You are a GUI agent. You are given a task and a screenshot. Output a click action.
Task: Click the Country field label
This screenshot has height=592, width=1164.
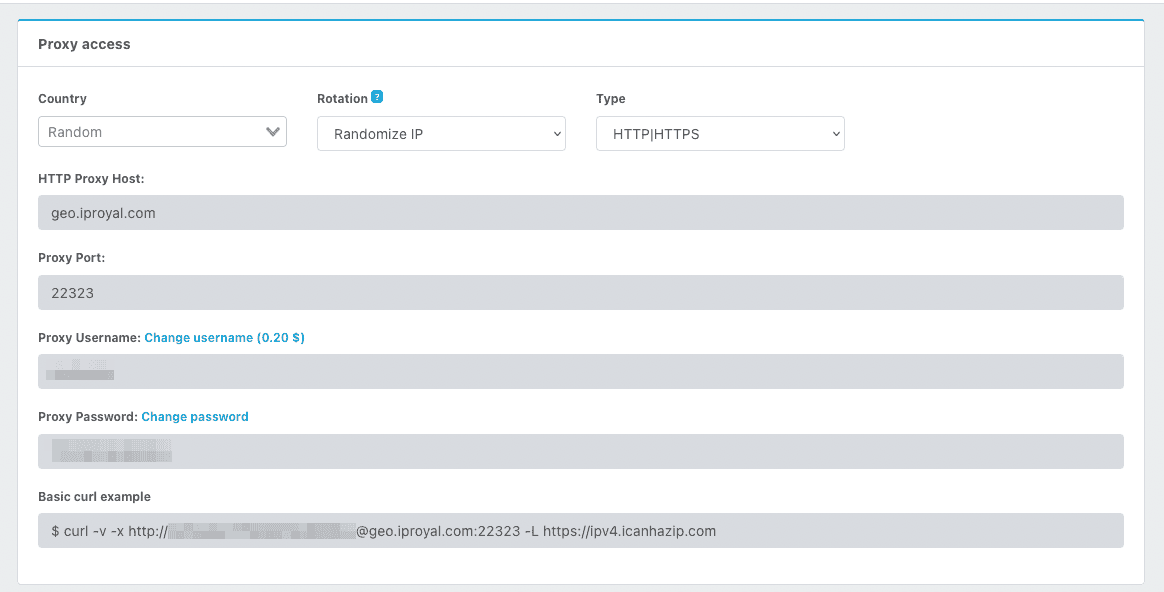[x=62, y=98]
